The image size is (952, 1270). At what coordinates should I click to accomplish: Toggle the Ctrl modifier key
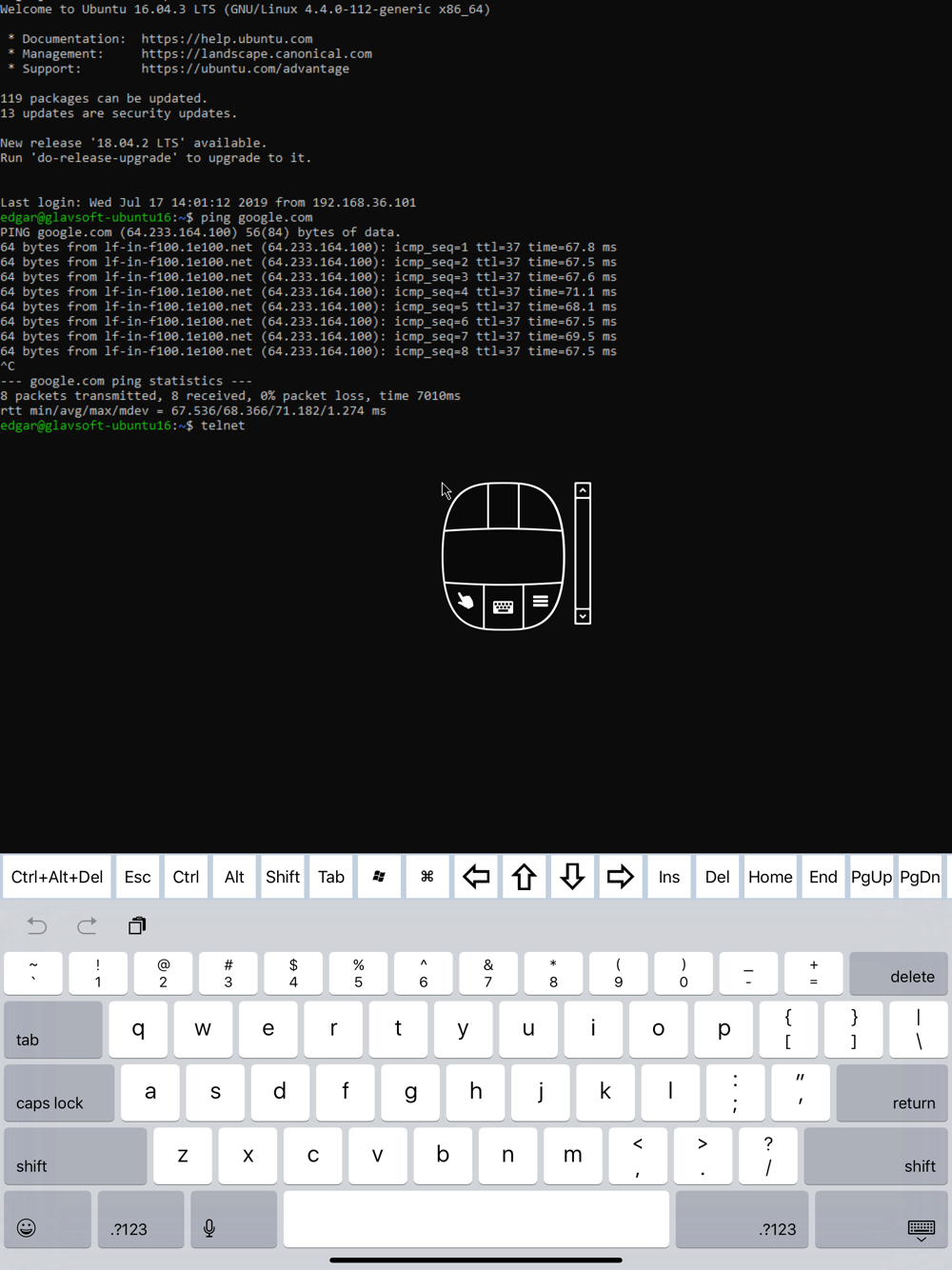coord(187,877)
